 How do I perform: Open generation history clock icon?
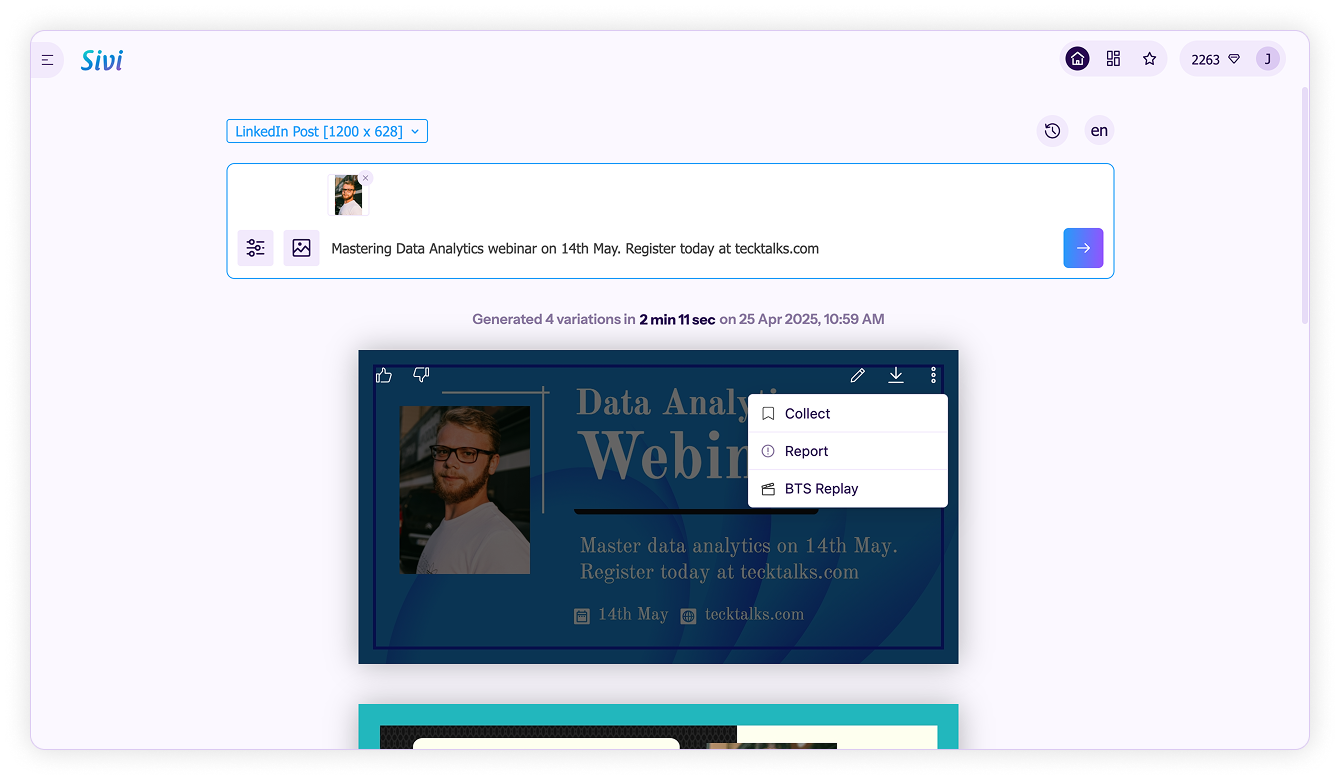1052,131
